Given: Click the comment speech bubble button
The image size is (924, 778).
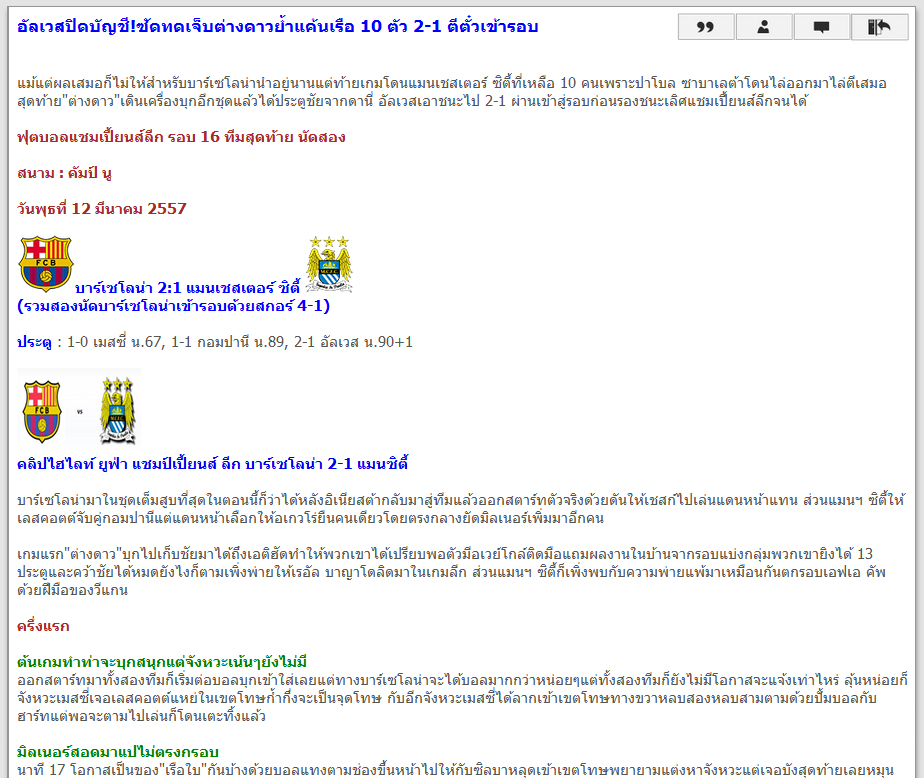Looking at the screenshot, I should (x=821, y=27).
